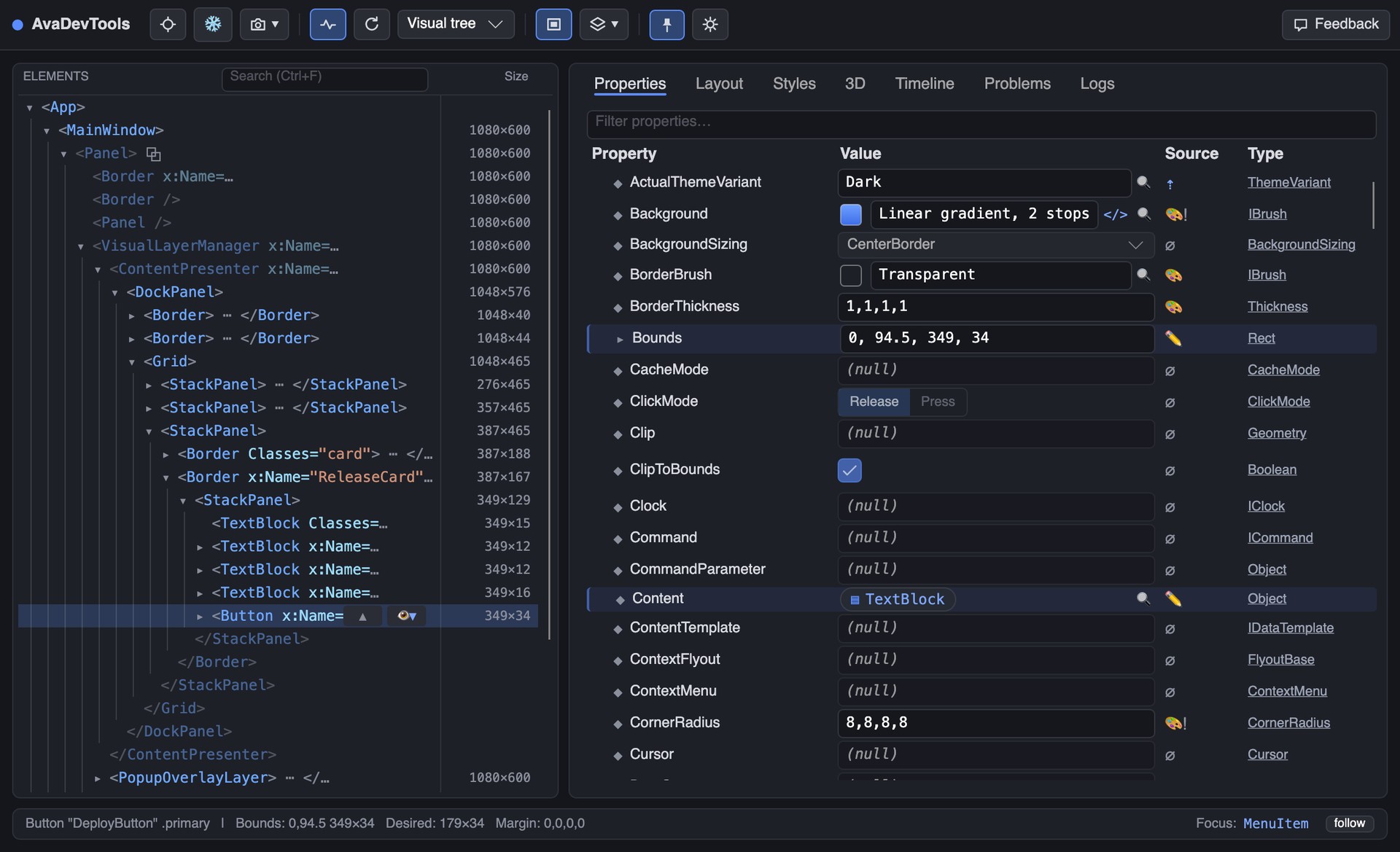1400x852 pixels.
Task: Uncheck the ClipToBounds checkbox
Action: click(849, 470)
